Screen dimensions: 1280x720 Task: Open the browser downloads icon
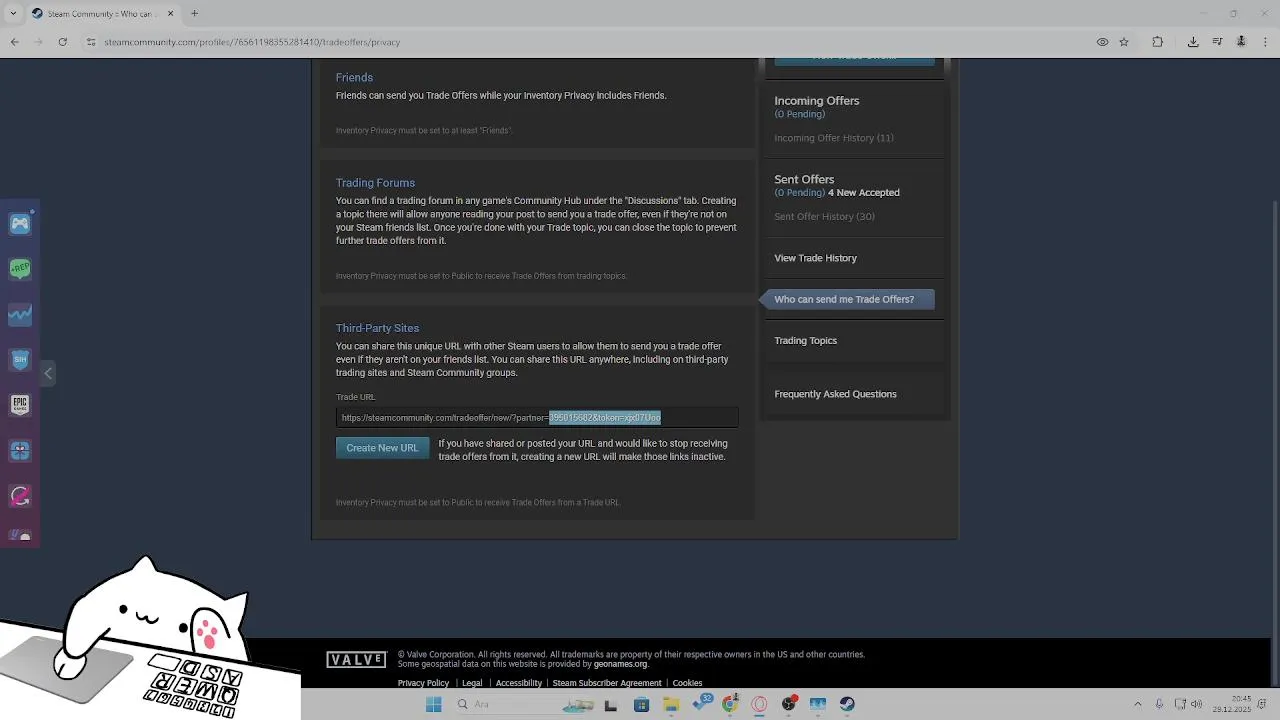[1193, 42]
